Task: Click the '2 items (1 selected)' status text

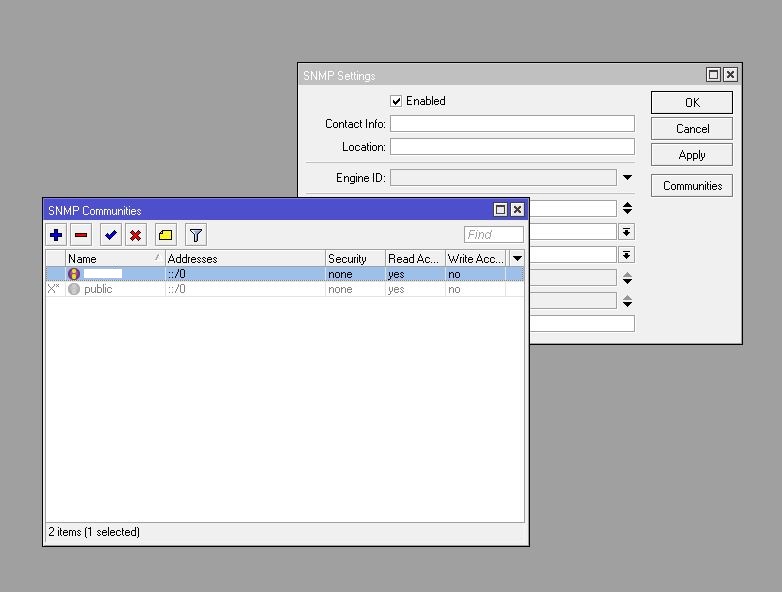Action: (x=94, y=532)
